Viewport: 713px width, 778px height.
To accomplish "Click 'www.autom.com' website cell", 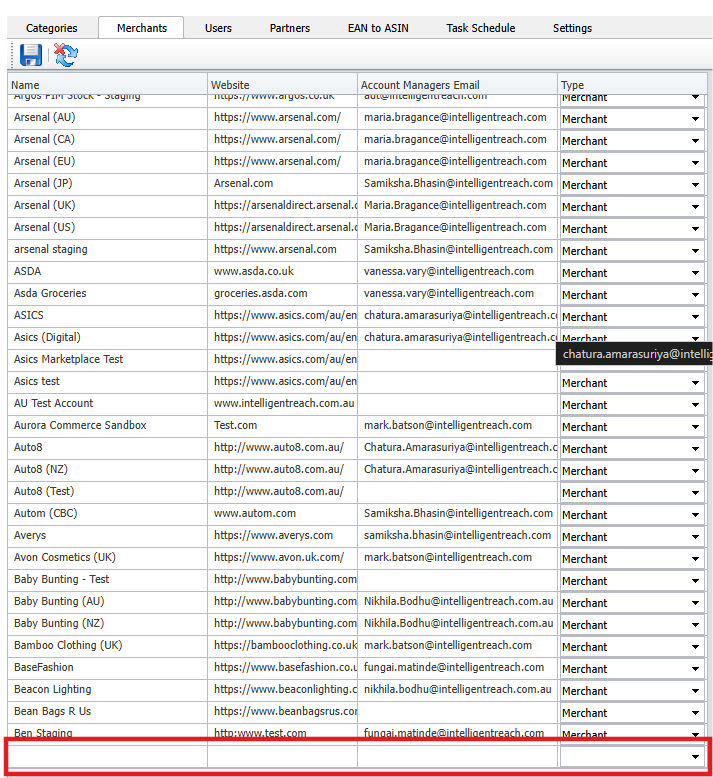I will 282,514.
